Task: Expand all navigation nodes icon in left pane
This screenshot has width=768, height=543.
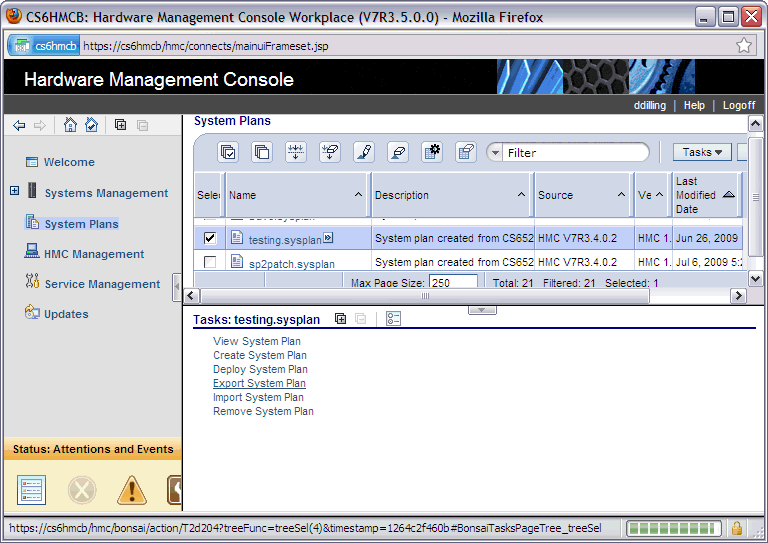Action: point(120,125)
